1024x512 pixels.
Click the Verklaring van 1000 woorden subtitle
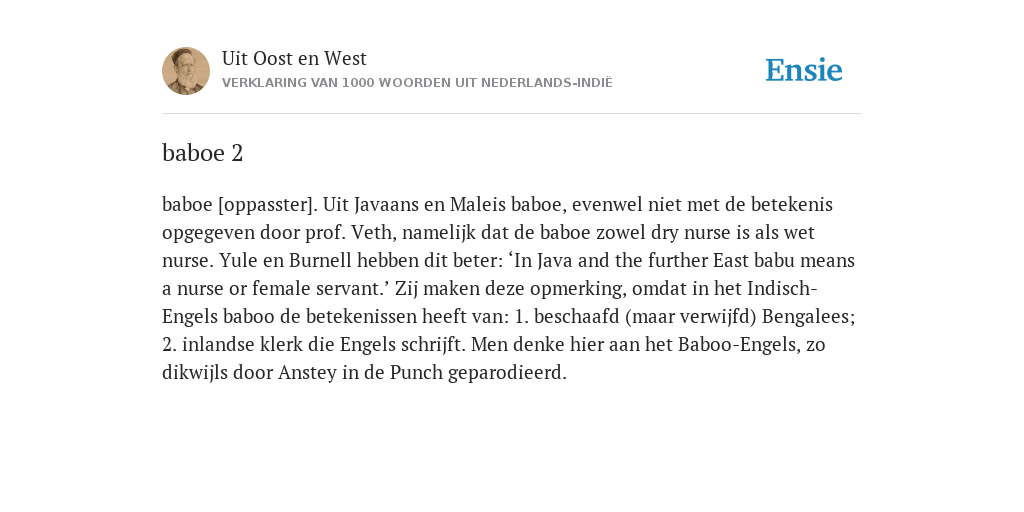[x=417, y=83]
